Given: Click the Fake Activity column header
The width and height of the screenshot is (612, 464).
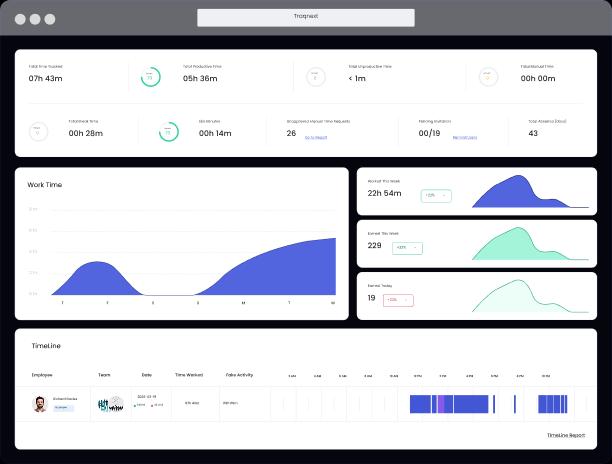Looking at the screenshot, I should click(239, 375).
